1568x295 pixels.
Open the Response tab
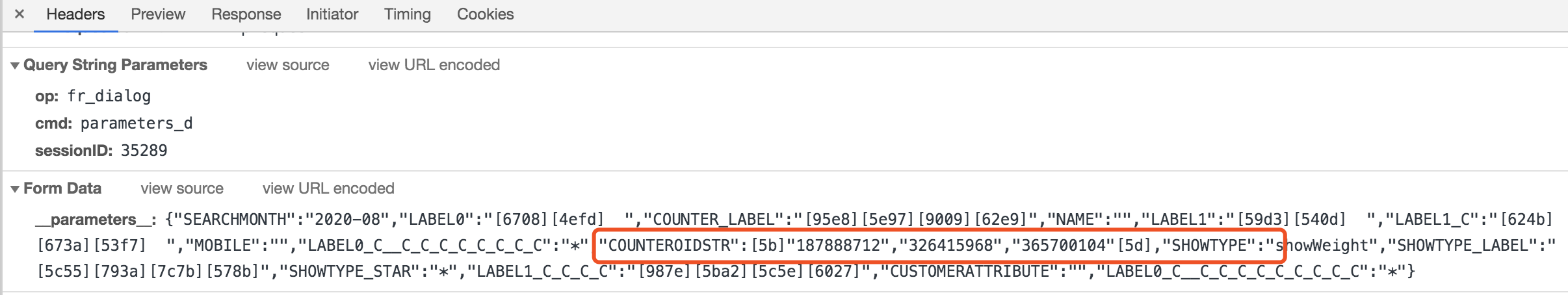click(x=246, y=14)
